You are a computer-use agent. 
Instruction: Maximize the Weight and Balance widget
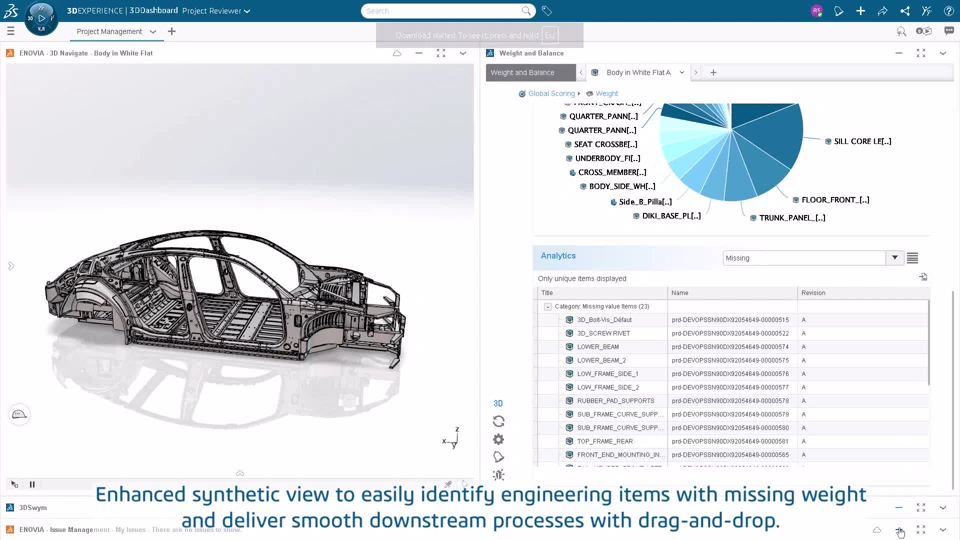click(921, 53)
